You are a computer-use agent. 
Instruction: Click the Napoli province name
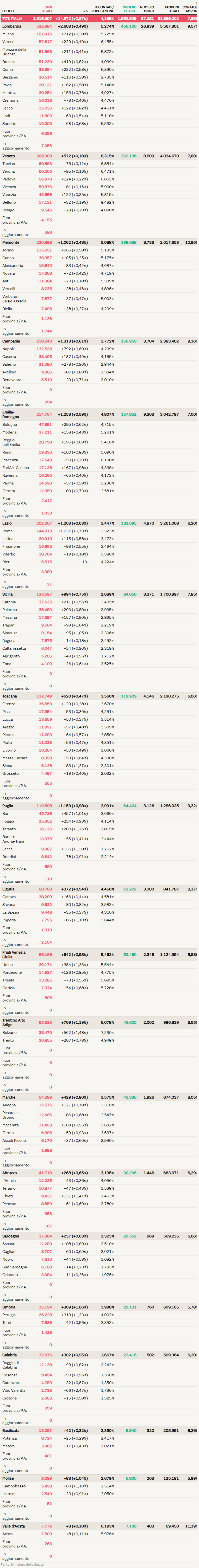[8, 349]
